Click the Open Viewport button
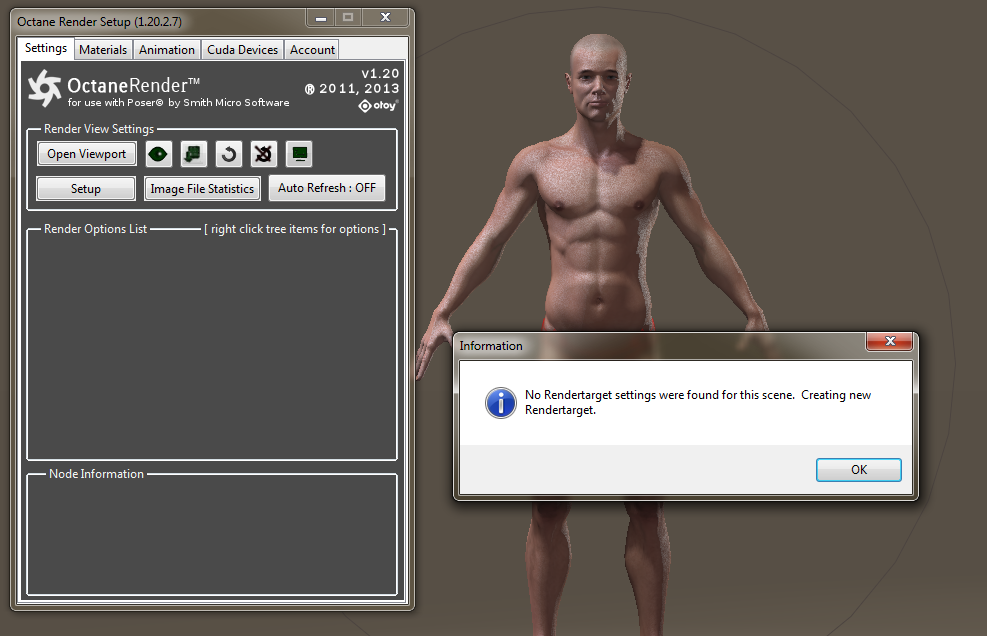Screen dimensions: 987x636 (87, 154)
